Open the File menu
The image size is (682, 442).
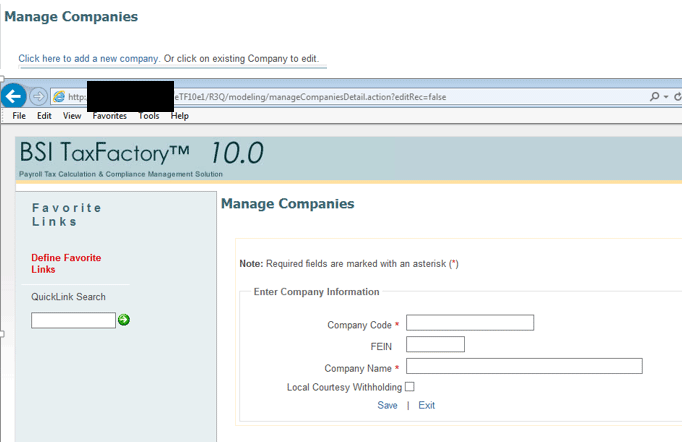19,116
